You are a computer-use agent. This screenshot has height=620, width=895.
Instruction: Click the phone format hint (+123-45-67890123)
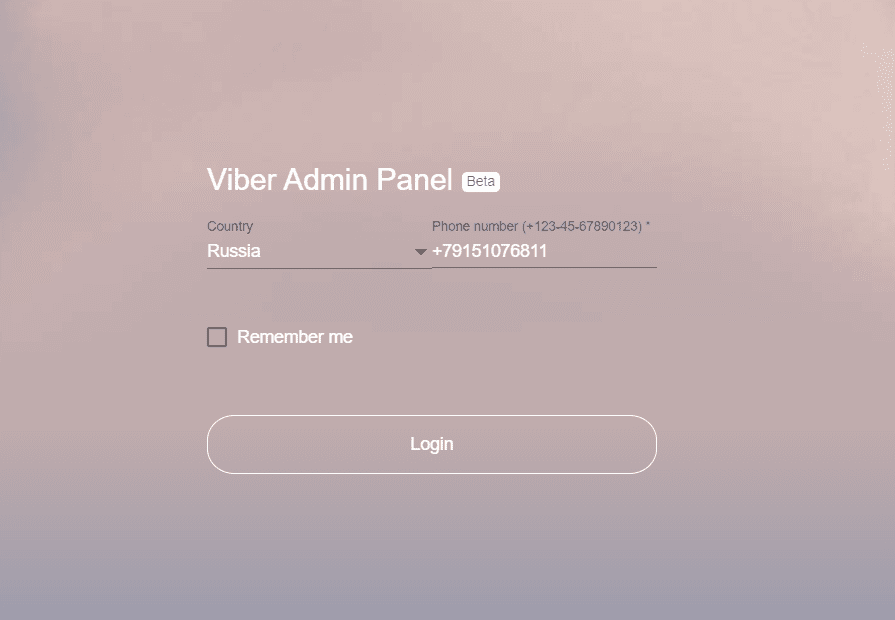pyautogui.click(x=582, y=227)
